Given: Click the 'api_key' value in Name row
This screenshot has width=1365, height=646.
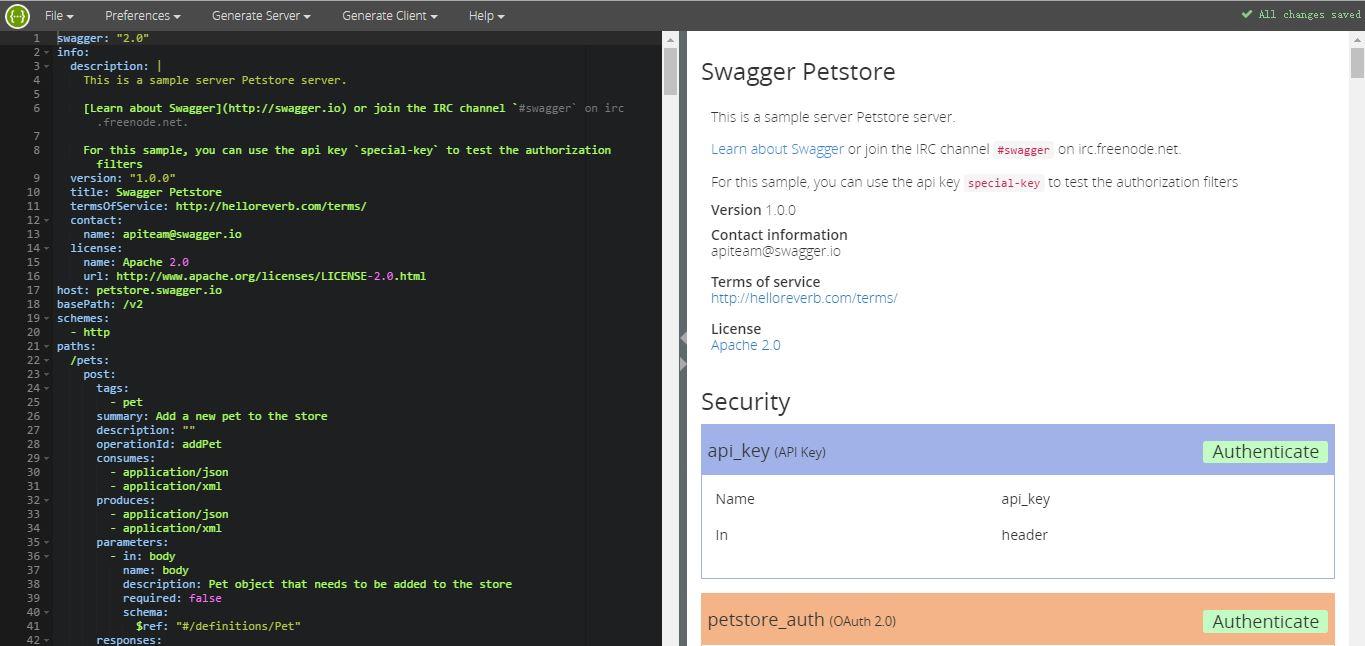Looking at the screenshot, I should click(x=1025, y=499).
